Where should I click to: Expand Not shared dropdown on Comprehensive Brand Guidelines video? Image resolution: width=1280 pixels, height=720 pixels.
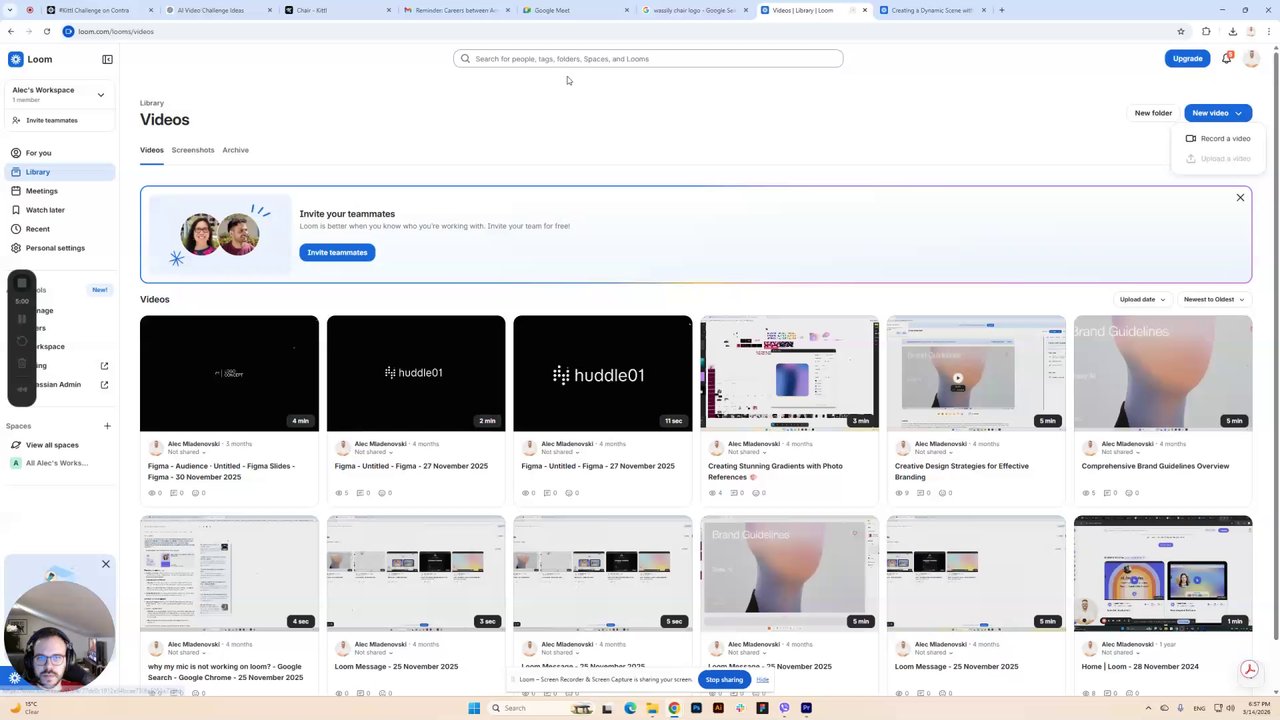coord(1121,452)
